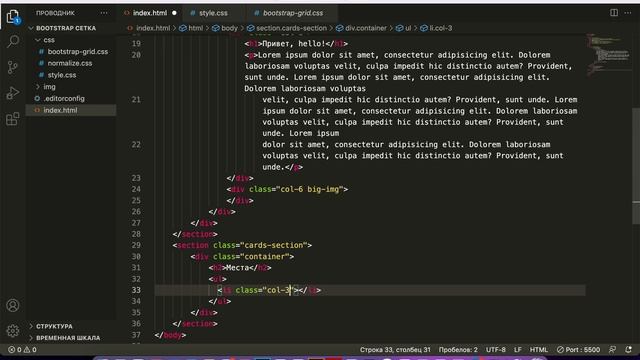Image resolution: width=640 pixels, height=360 pixels.
Task: Click line number 33 in gutter
Action: coord(136,290)
